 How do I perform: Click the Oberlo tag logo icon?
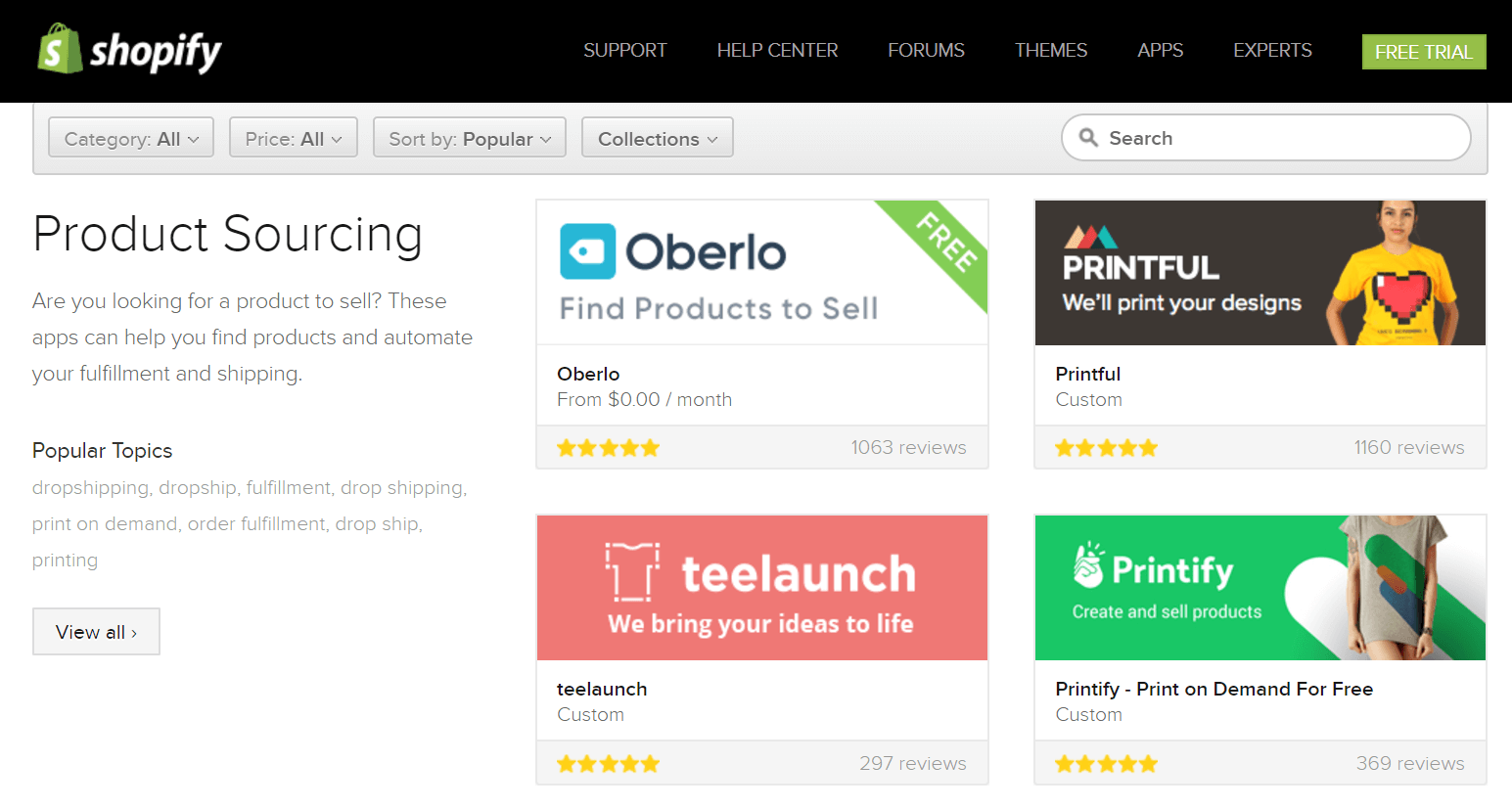[x=587, y=251]
